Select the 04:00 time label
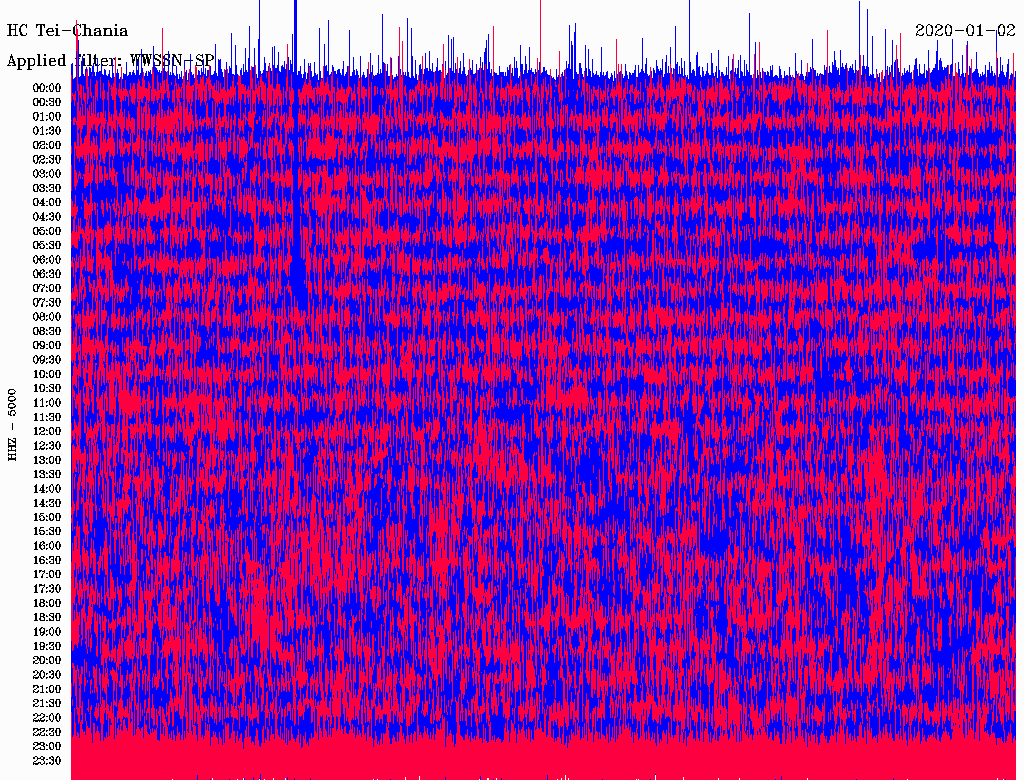 pyautogui.click(x=47, y=203)
